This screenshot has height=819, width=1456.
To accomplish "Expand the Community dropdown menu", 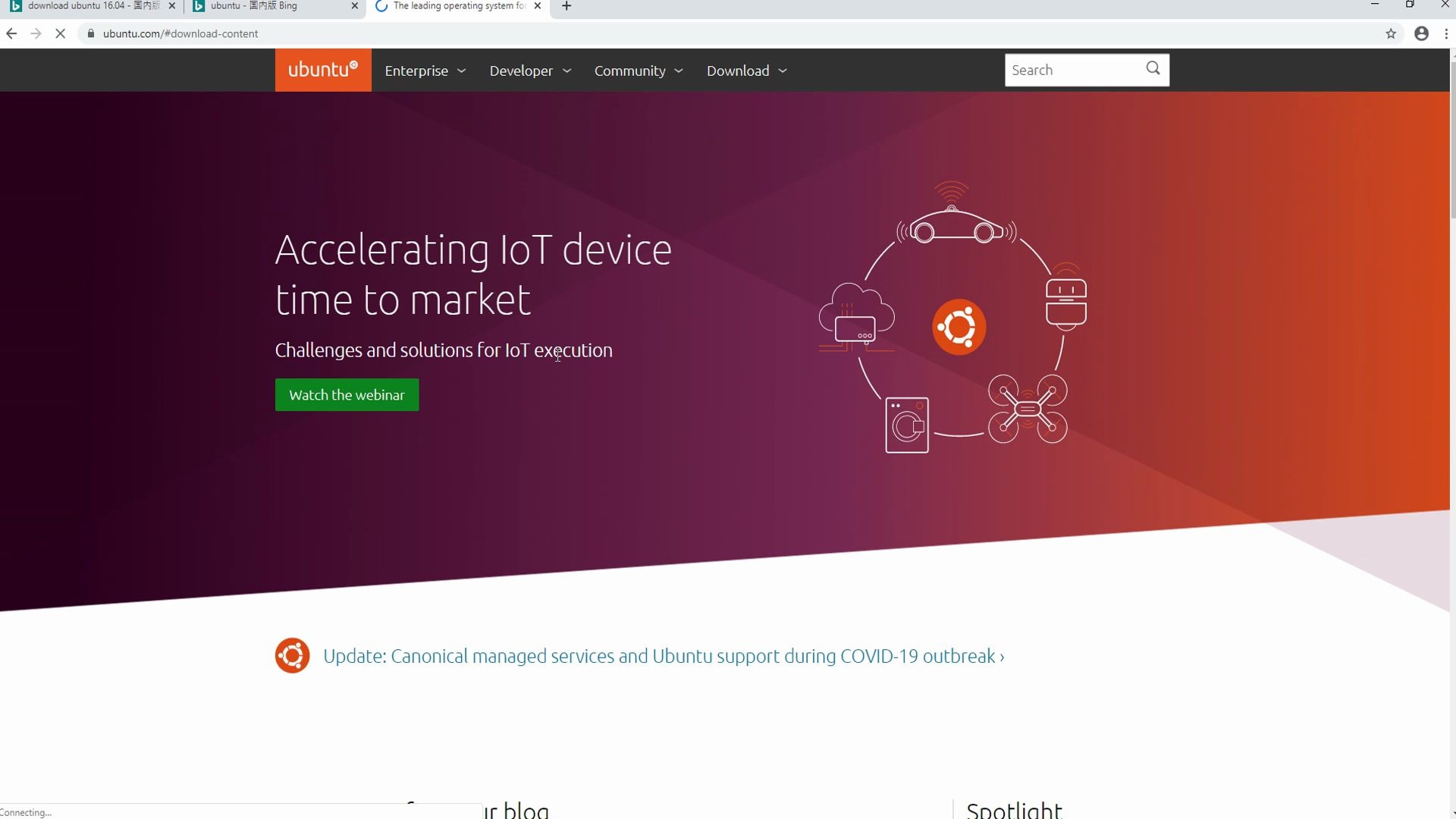I will pyautogui.click(x=639, y=71).
